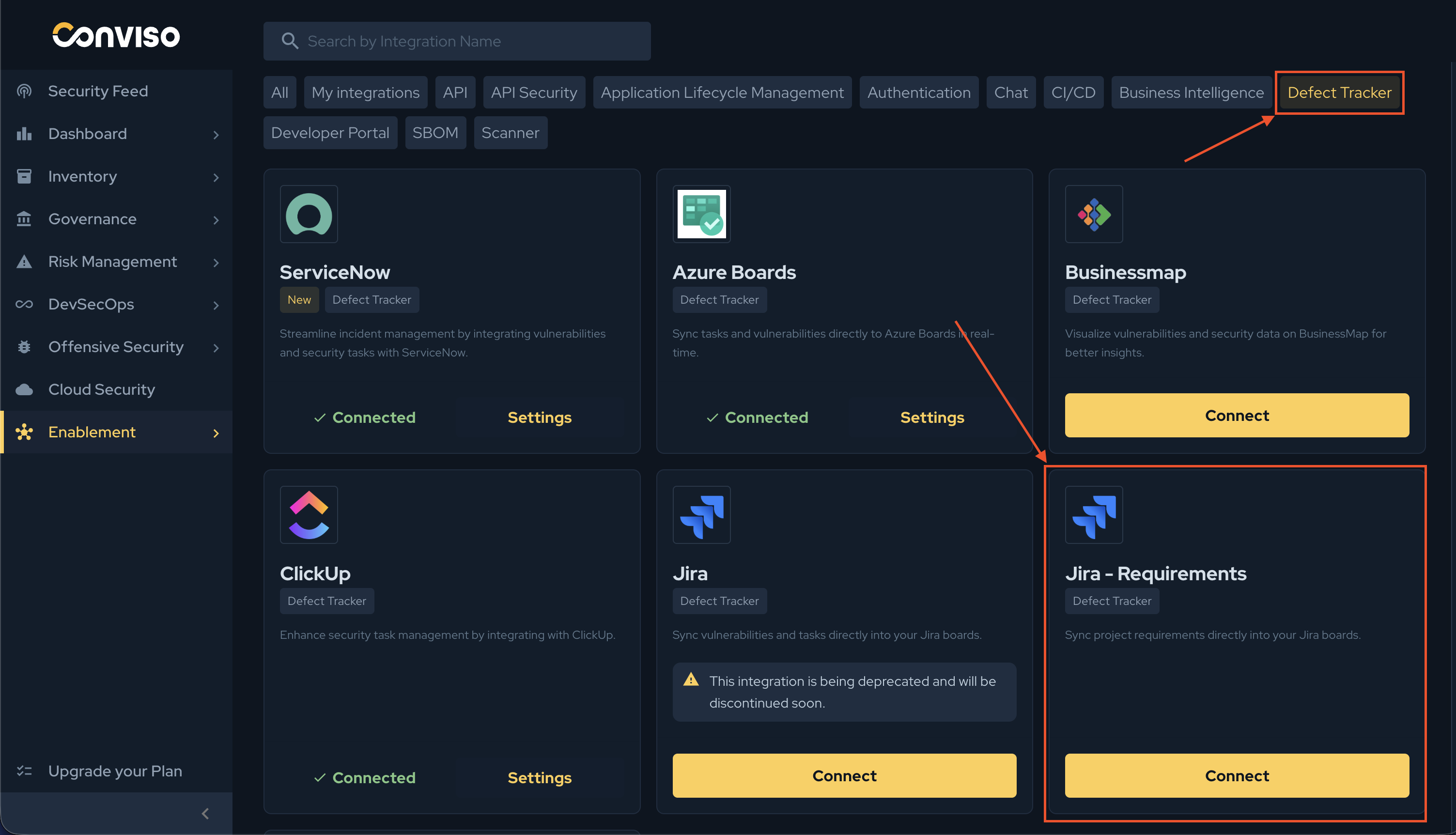Expand the Governance submenu chevron

[x=216, y=219]
